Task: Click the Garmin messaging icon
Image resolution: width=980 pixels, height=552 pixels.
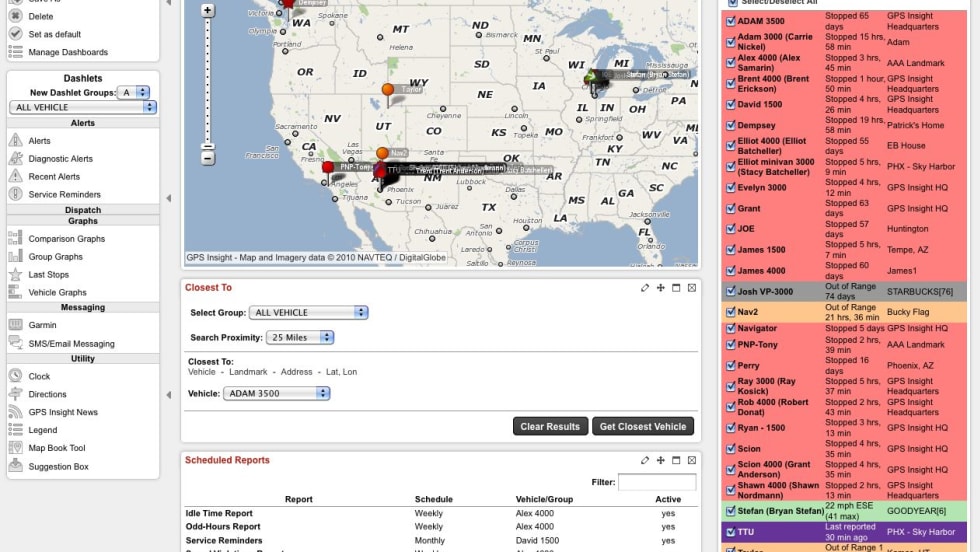Action: [x=16, y=325]
